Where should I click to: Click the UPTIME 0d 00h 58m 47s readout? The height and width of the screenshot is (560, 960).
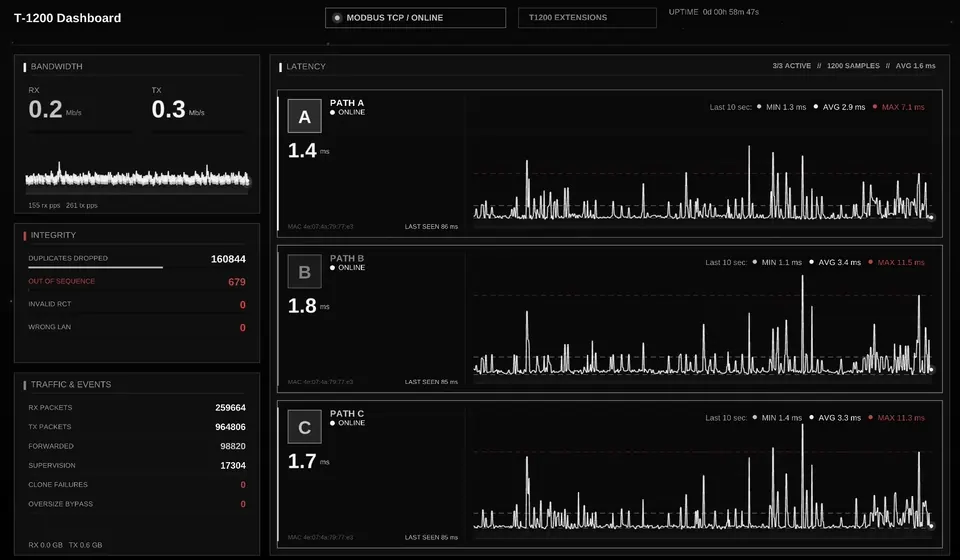tap(714, 12)
